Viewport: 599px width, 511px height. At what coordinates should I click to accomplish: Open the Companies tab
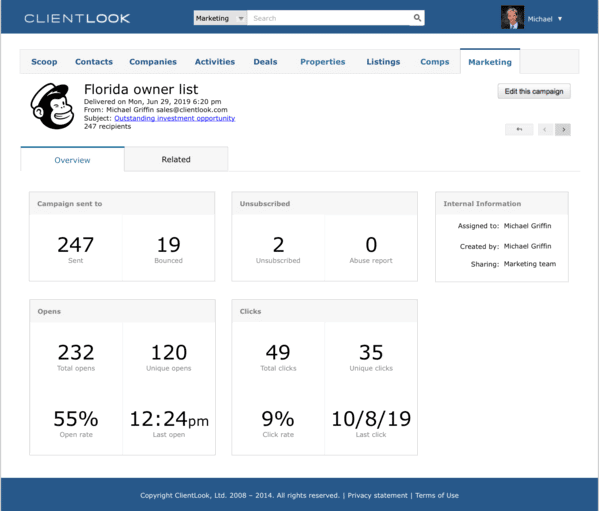click(153, 62)
